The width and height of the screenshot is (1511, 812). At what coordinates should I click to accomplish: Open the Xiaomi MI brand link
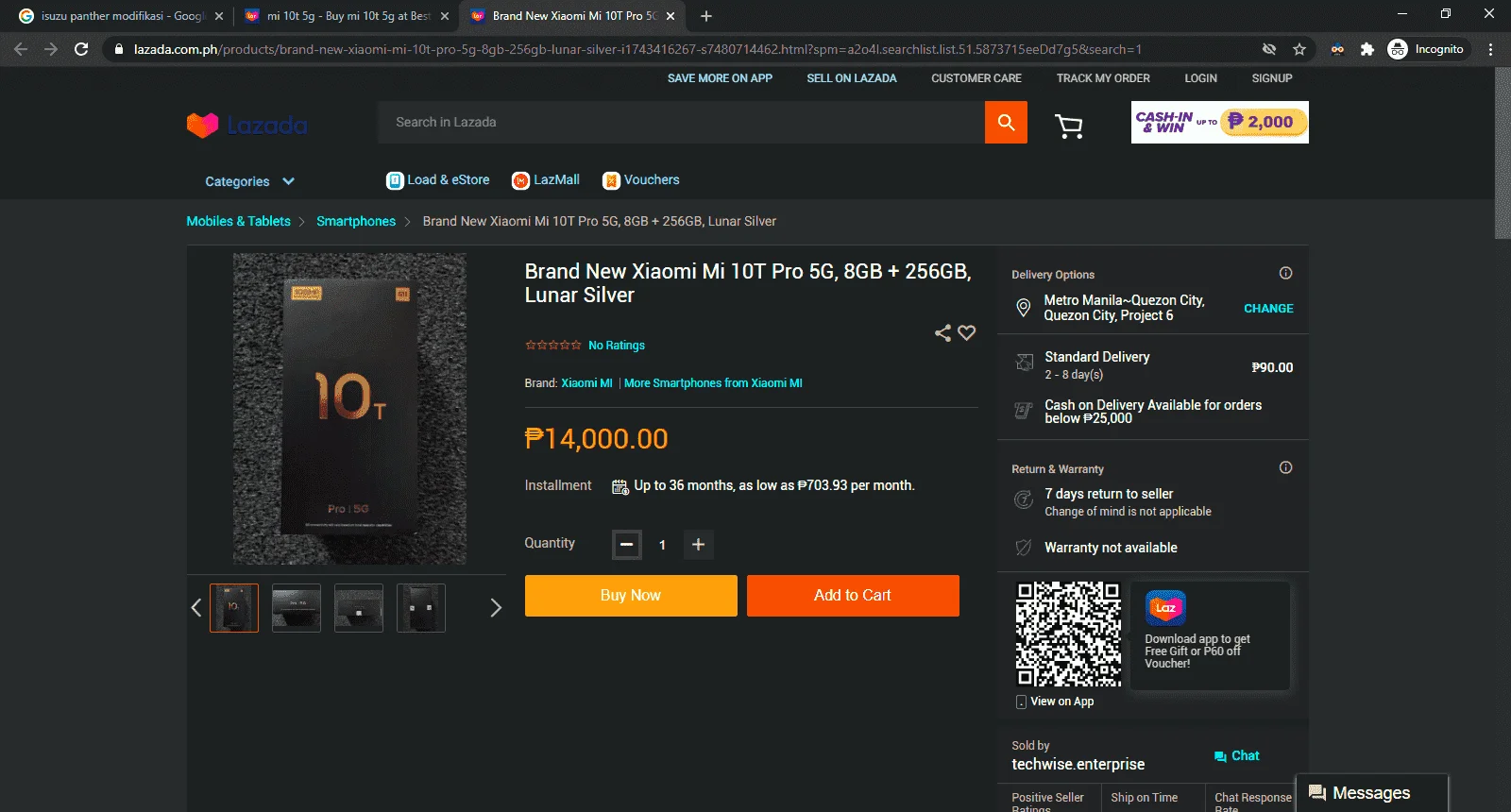coord(586,383)
